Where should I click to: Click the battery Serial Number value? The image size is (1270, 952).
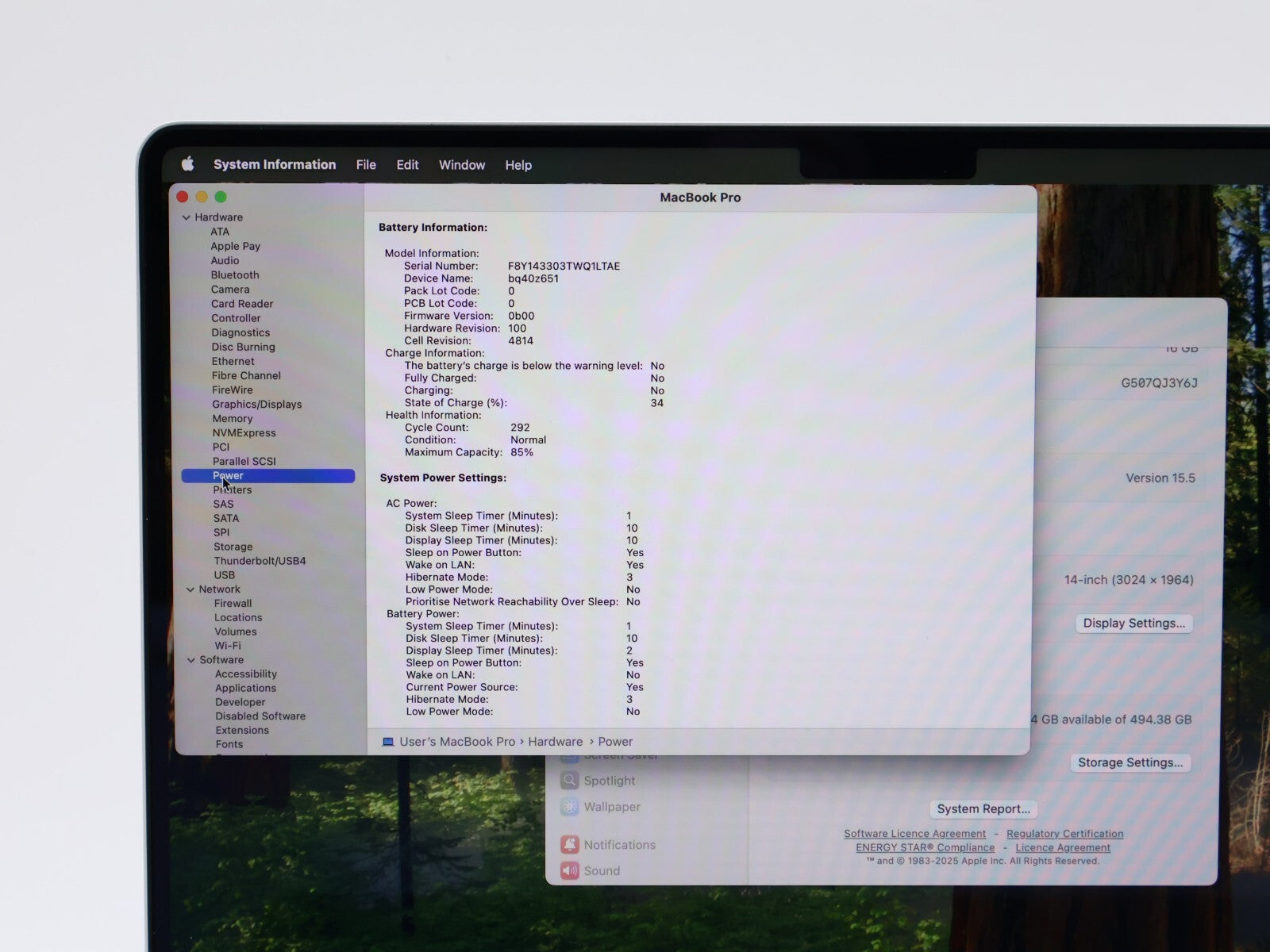(564, 267)
